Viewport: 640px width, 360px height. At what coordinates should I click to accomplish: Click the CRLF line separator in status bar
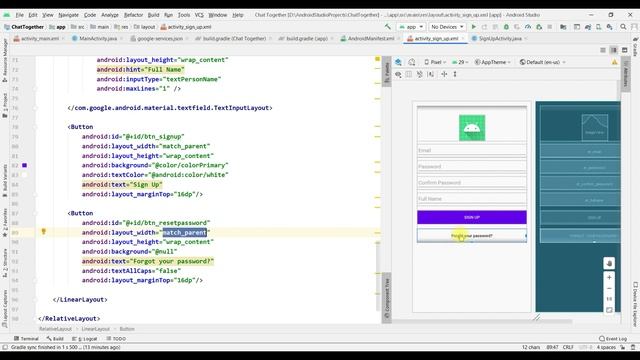pos(568,347)
